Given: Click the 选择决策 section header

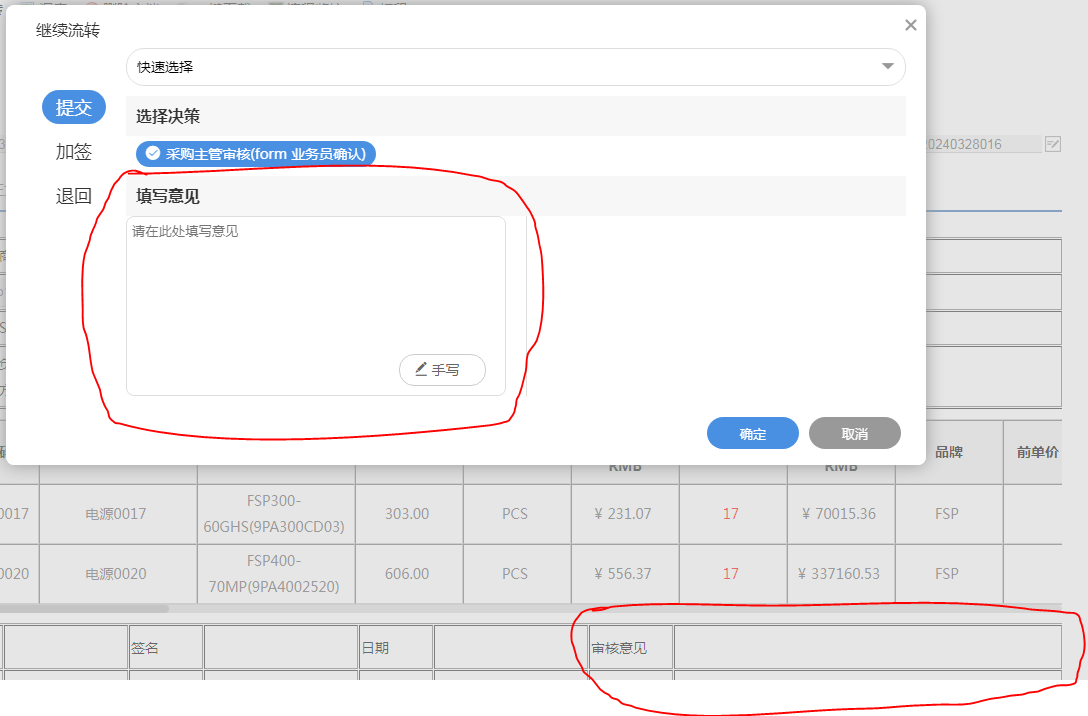Looking at the screenshot, I should point(516,116).
